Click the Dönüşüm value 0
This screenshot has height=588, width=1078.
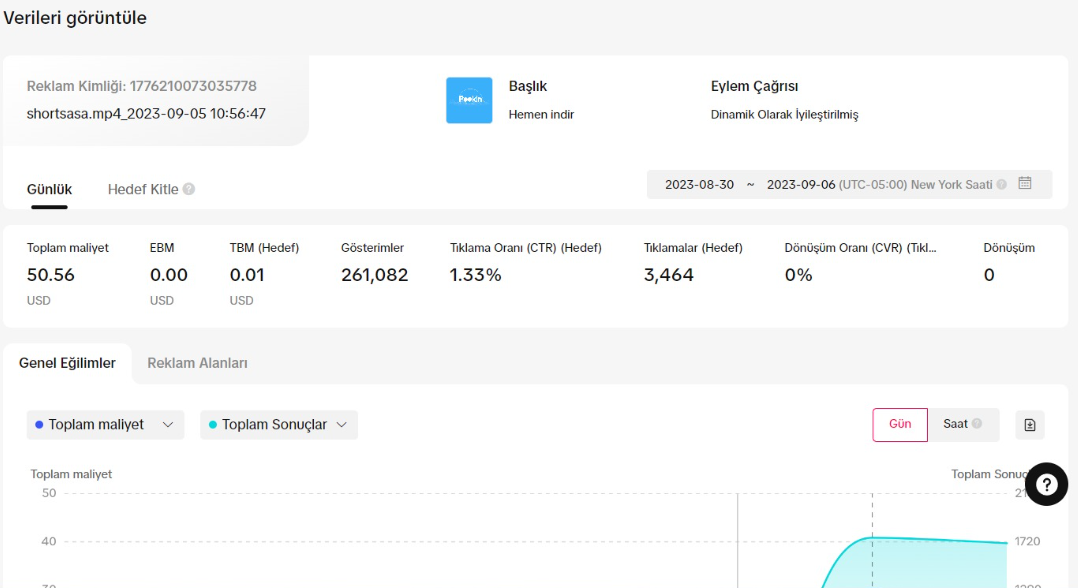(989, 274)
